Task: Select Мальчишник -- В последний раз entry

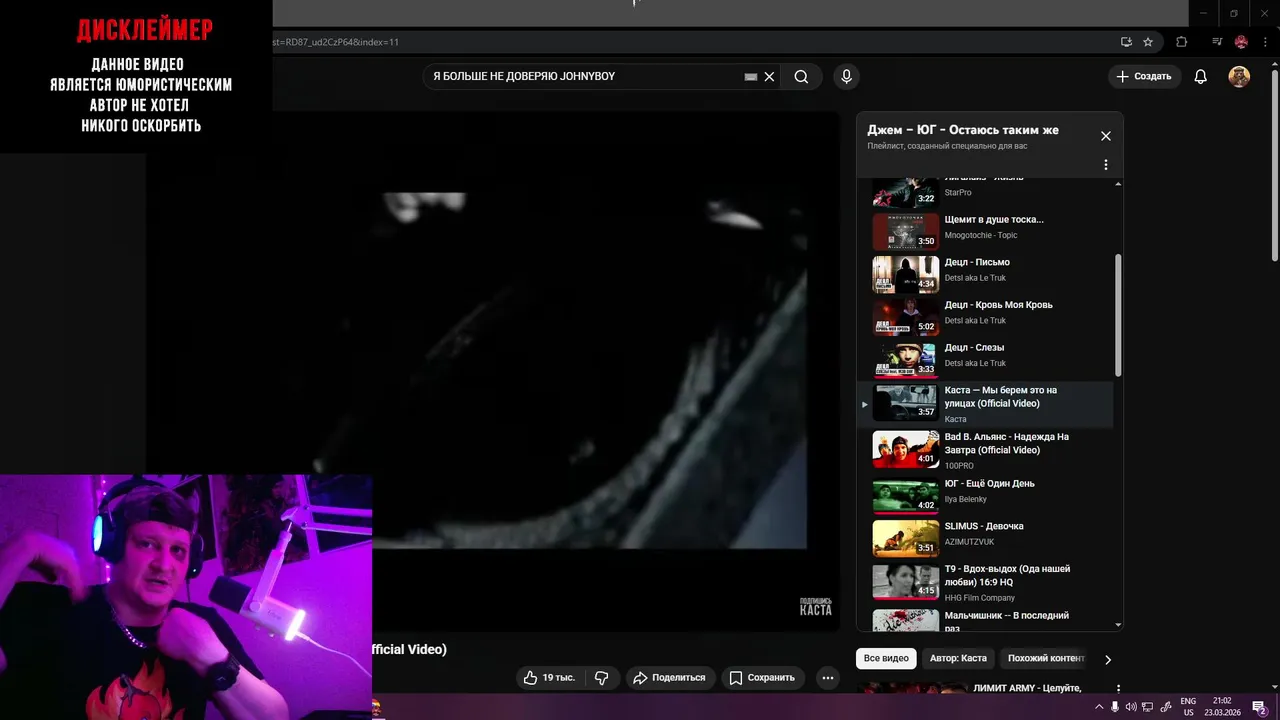Action: click(x=985, y=619)
